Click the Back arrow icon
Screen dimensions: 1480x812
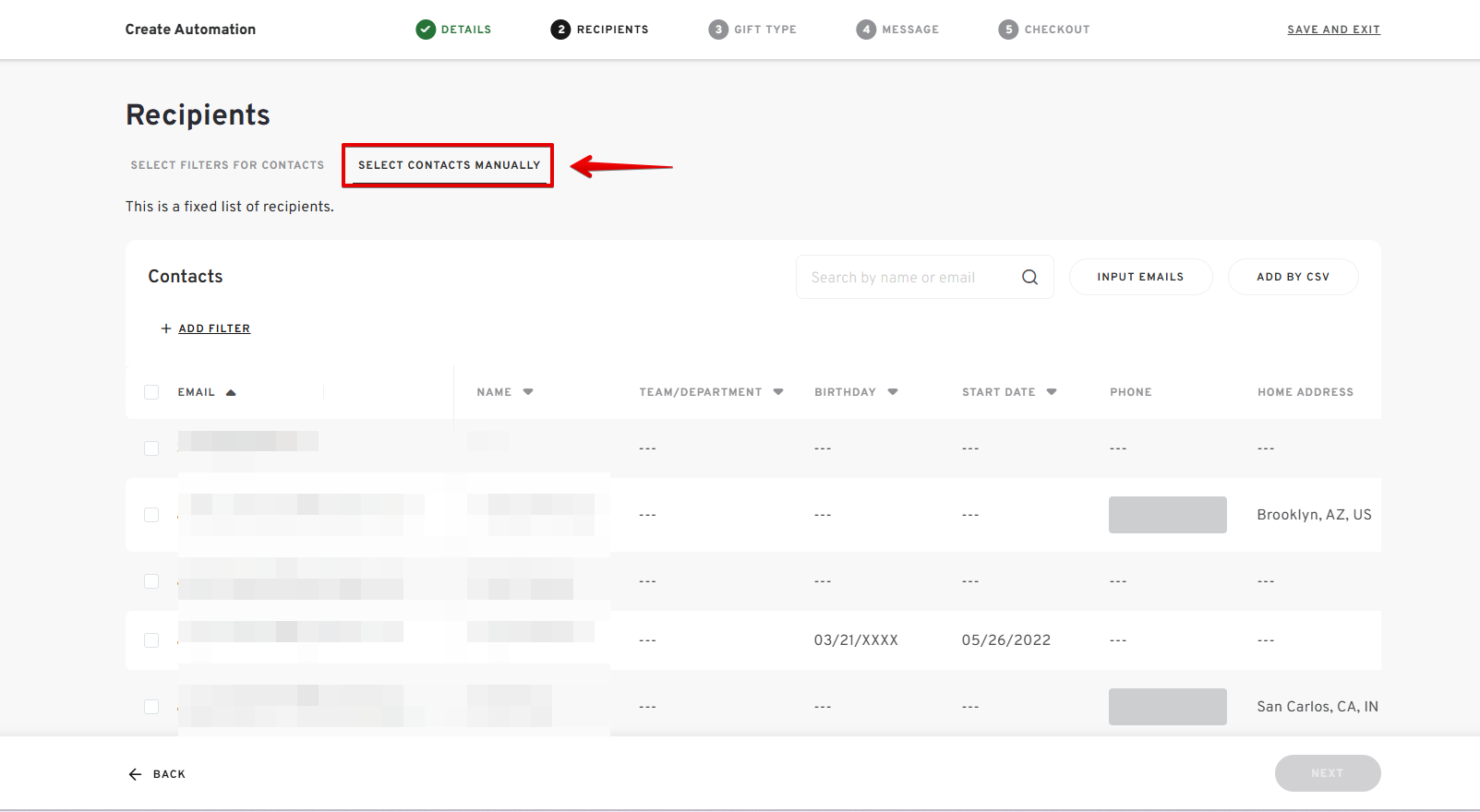[x=135, y=774]
